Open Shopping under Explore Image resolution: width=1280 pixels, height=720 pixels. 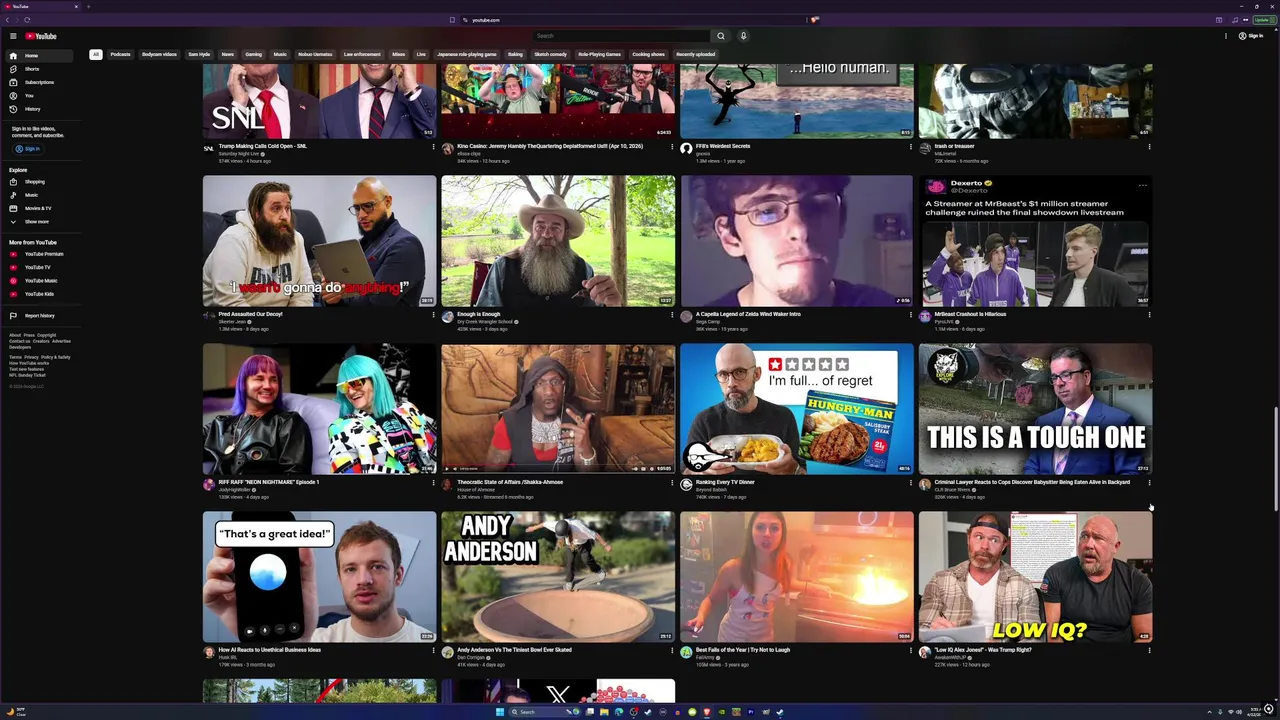(x=40, y=182)
